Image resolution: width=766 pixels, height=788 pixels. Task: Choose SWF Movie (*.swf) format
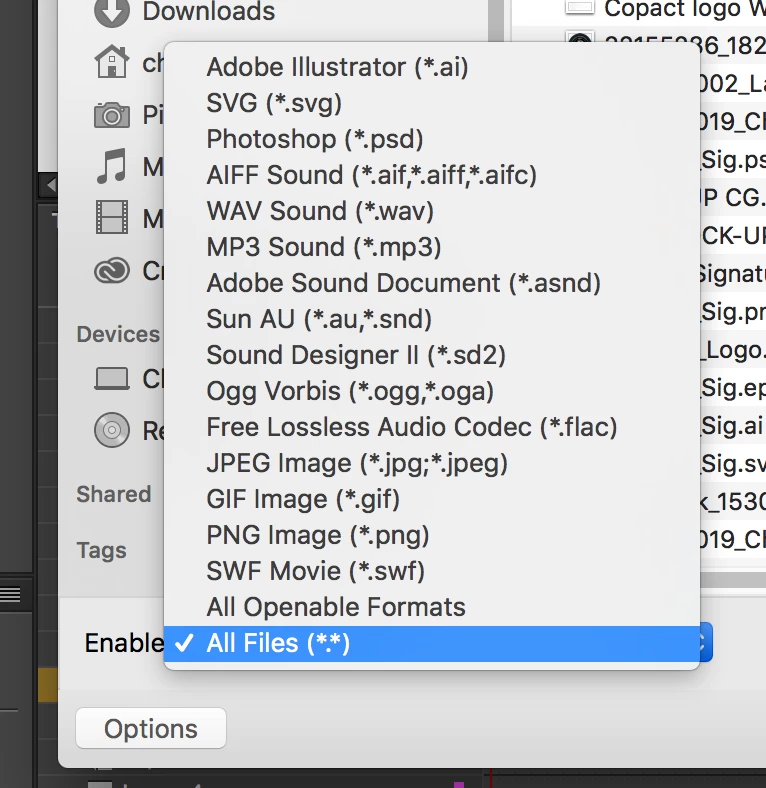pos(432,571)
